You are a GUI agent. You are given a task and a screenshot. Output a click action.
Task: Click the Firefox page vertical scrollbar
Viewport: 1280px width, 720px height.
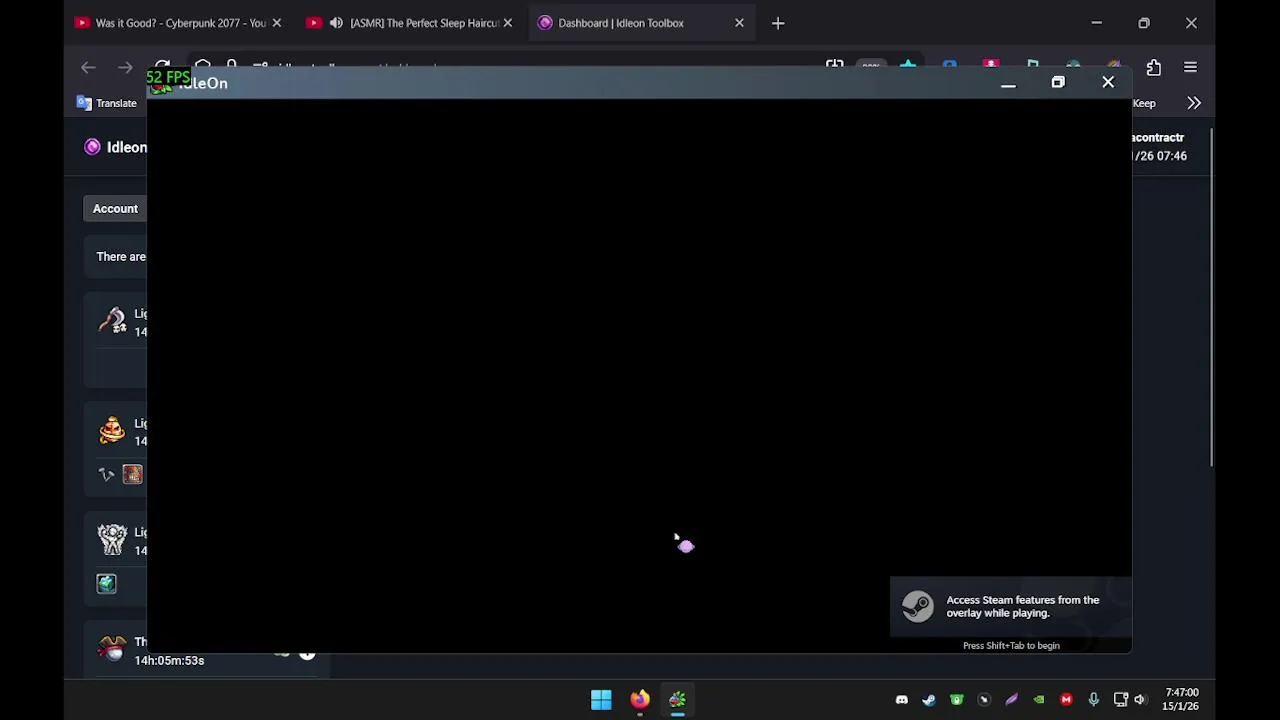pos(1211,298)
